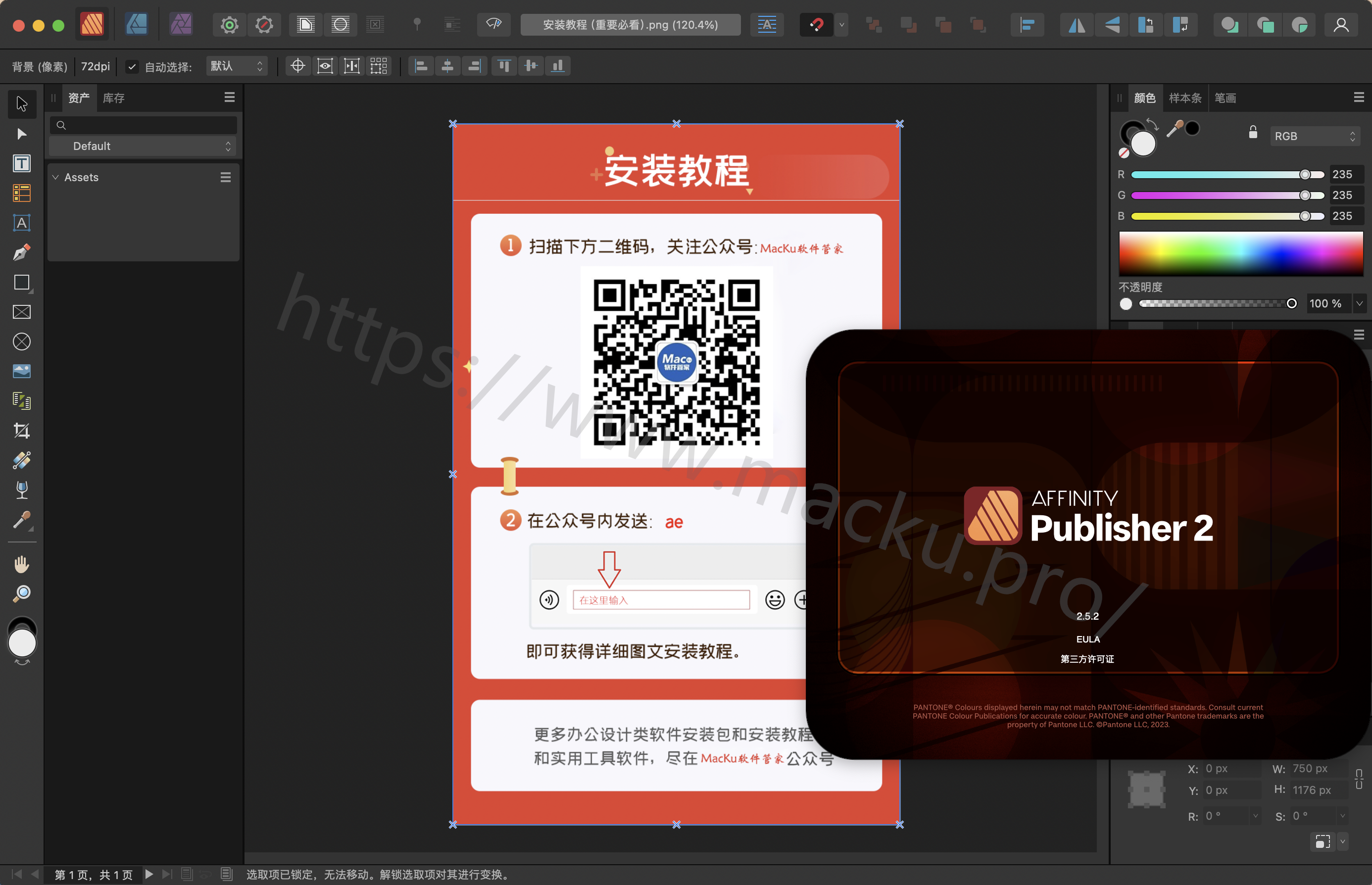The width and height of the screenshot is (1372, 885).
Task: Select the Pen tool
Action: 22,252
